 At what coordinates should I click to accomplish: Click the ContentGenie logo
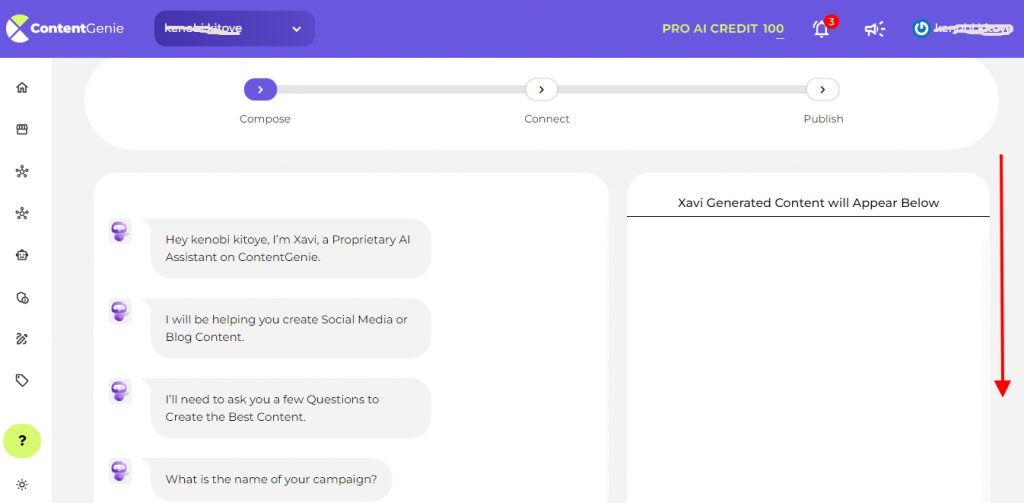pyautogui.click(x=65, y=29)
